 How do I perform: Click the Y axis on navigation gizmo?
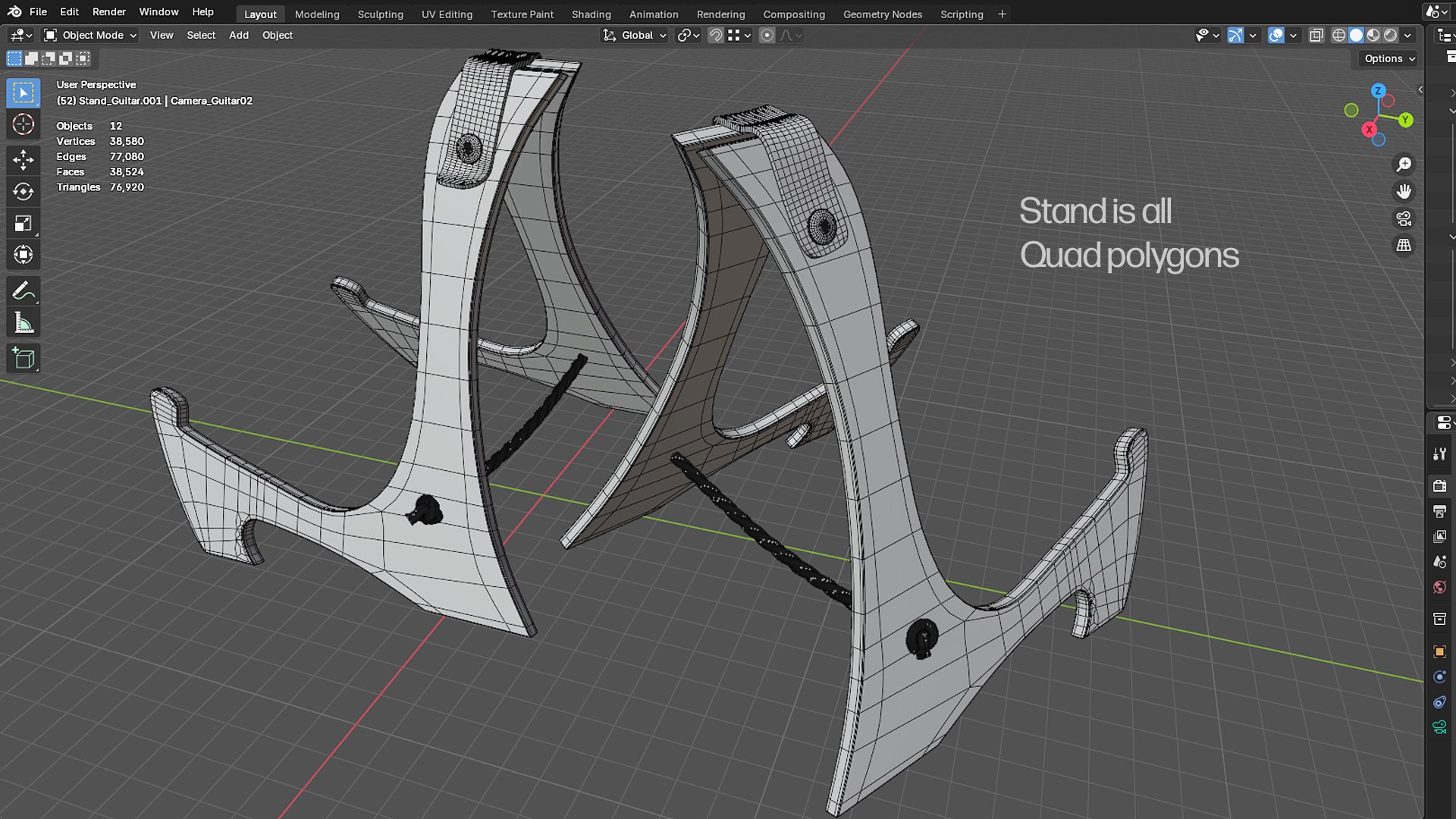point(1405,120)
